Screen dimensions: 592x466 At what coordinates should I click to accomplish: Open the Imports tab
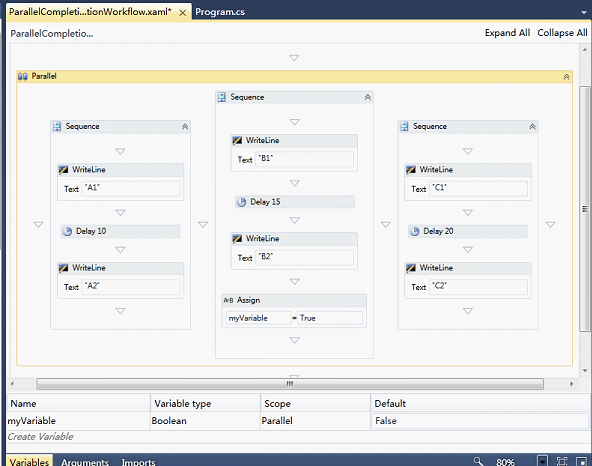tap(138, 462)
